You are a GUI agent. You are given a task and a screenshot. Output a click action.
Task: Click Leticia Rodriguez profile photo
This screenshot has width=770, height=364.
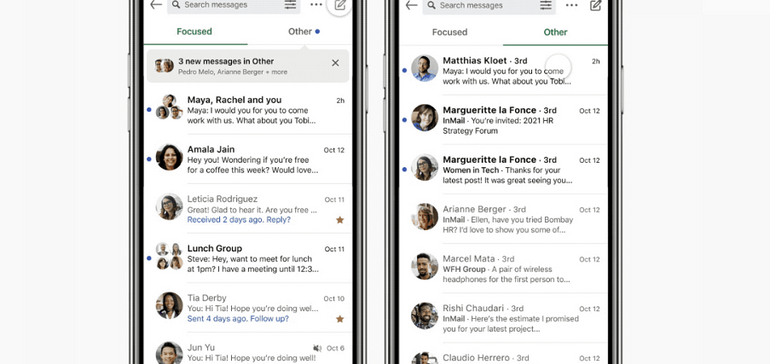pyautogui.click(x=169, y=207)
